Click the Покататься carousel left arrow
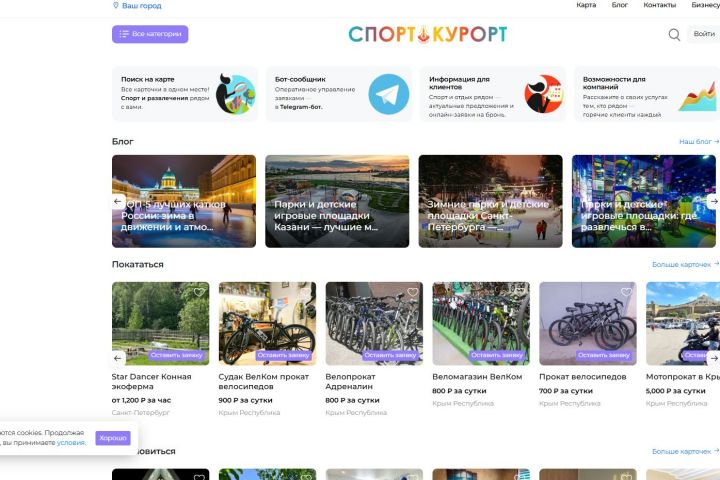Viewport: 720px width, 480px height. click(x=118, y=358)
